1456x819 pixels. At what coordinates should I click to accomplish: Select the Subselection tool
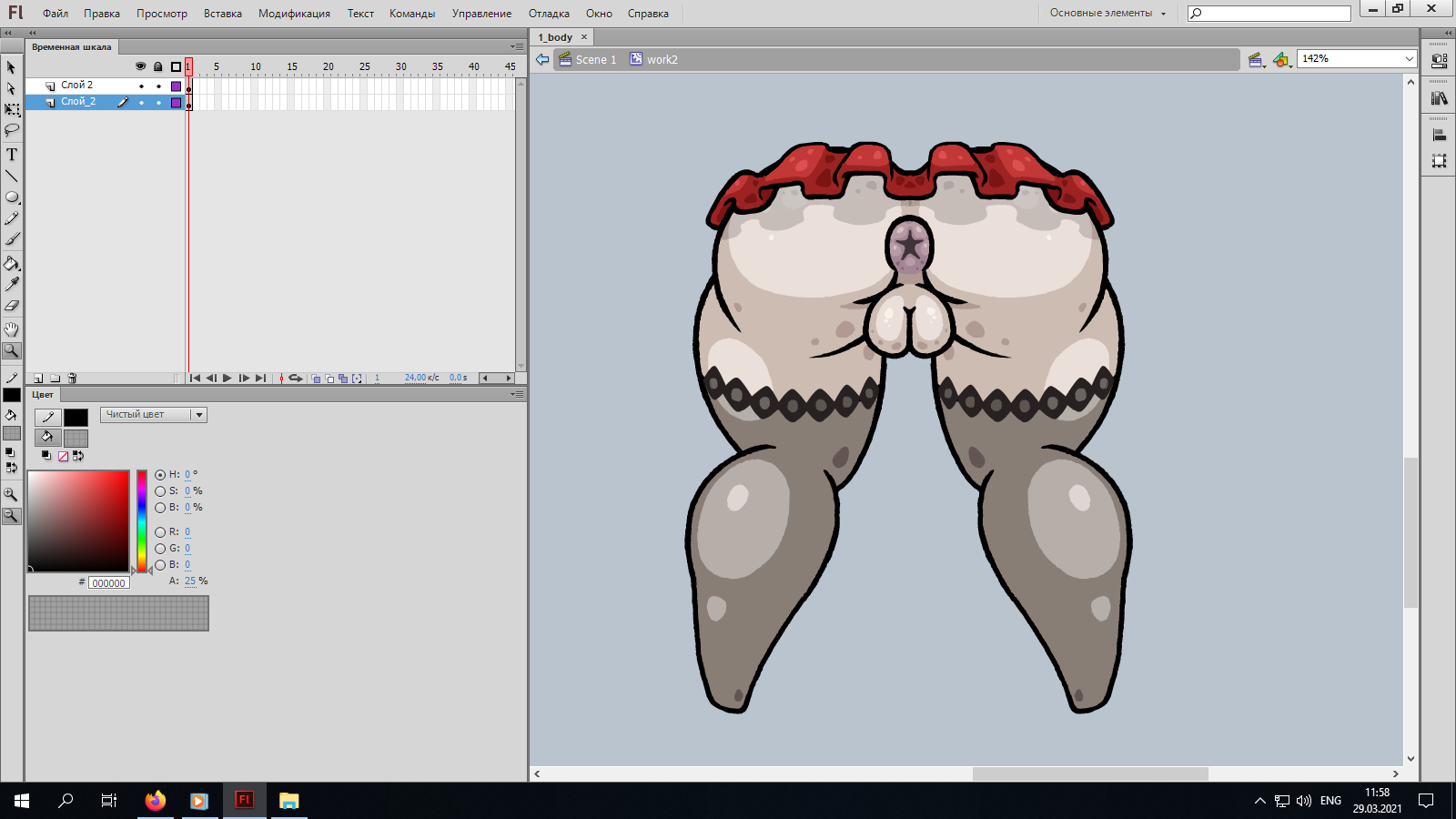[11, 88]
